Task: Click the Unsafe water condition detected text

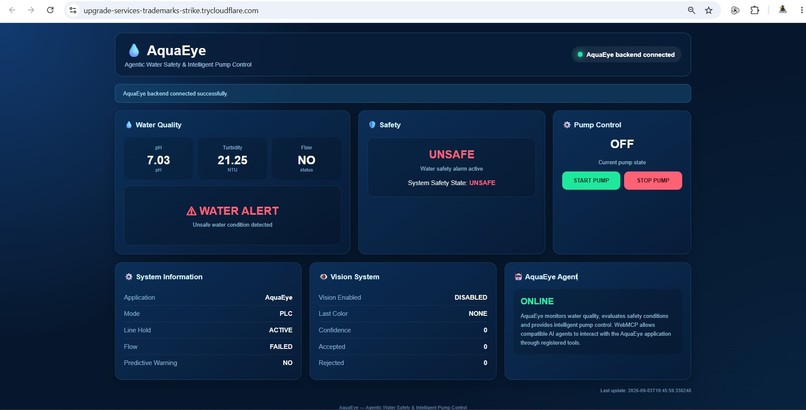Action: 232,225
